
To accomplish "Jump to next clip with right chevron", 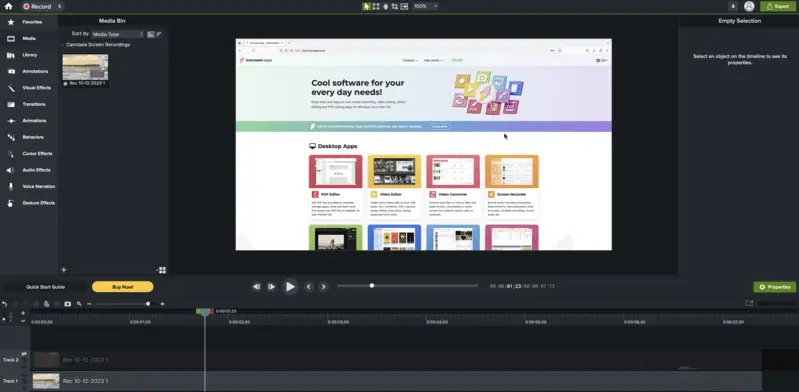I will [323, 286].
